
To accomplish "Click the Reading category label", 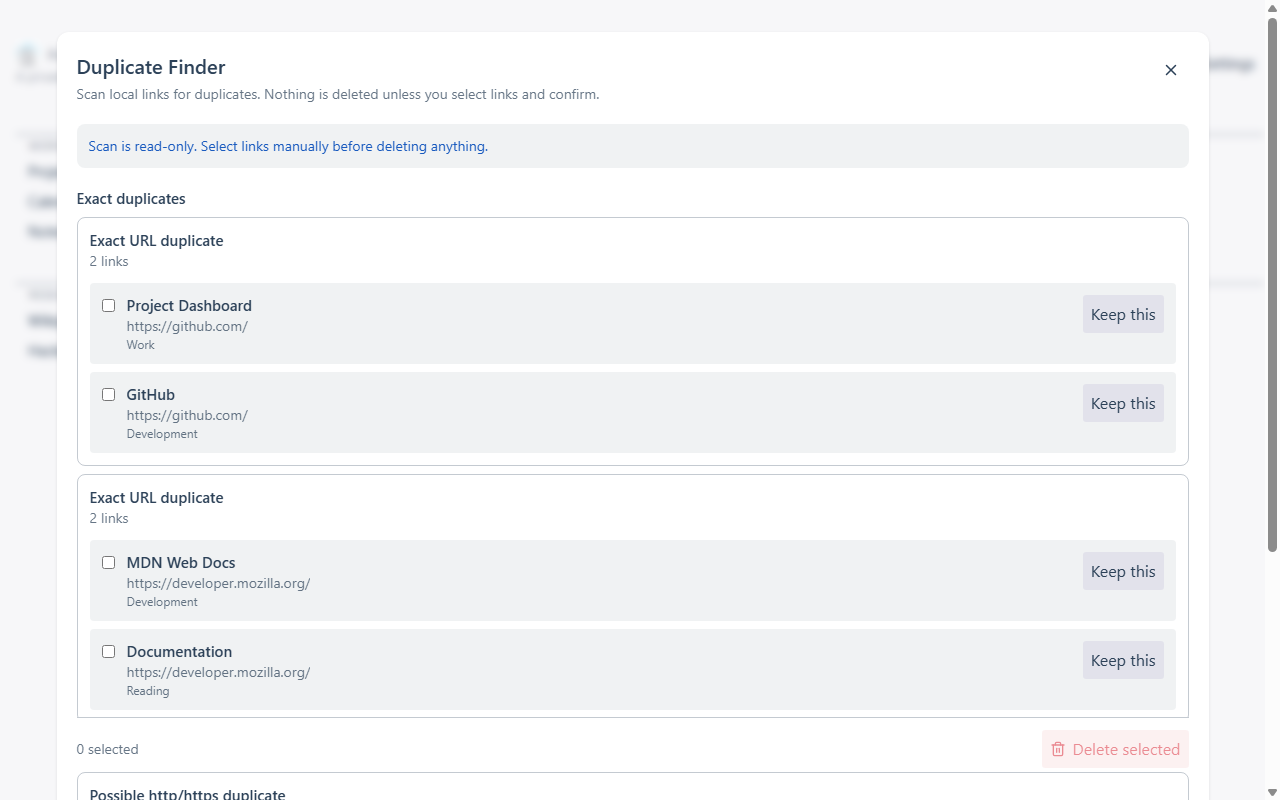I will [148, 691].
